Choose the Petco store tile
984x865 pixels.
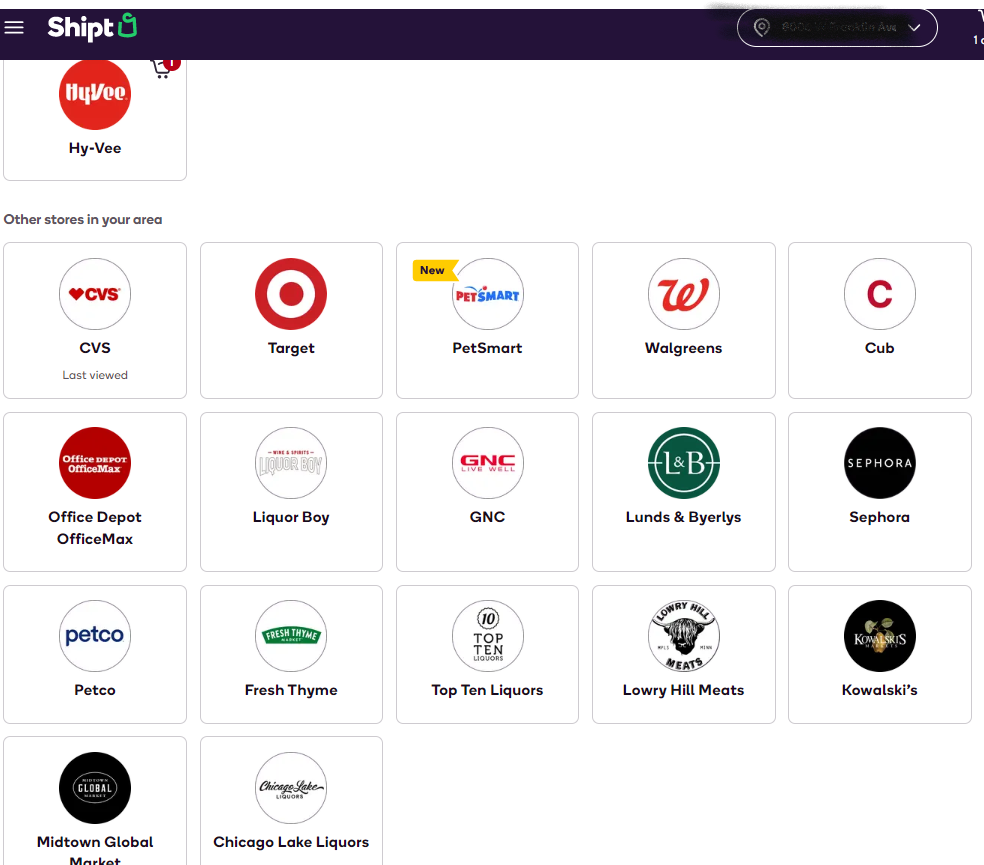click(95, 654)
